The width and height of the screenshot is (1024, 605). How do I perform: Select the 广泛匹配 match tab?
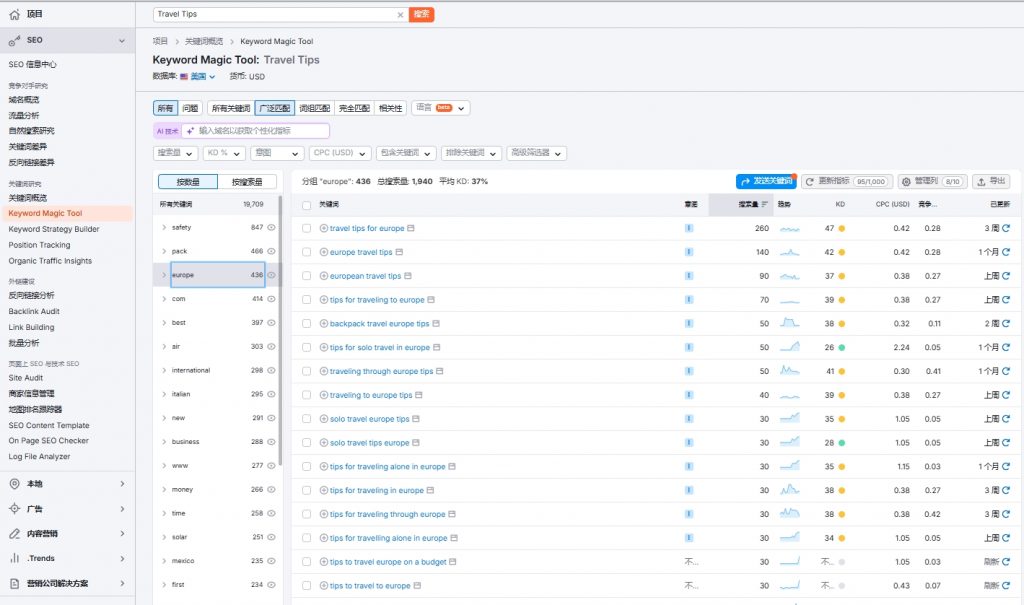[274, 108]
